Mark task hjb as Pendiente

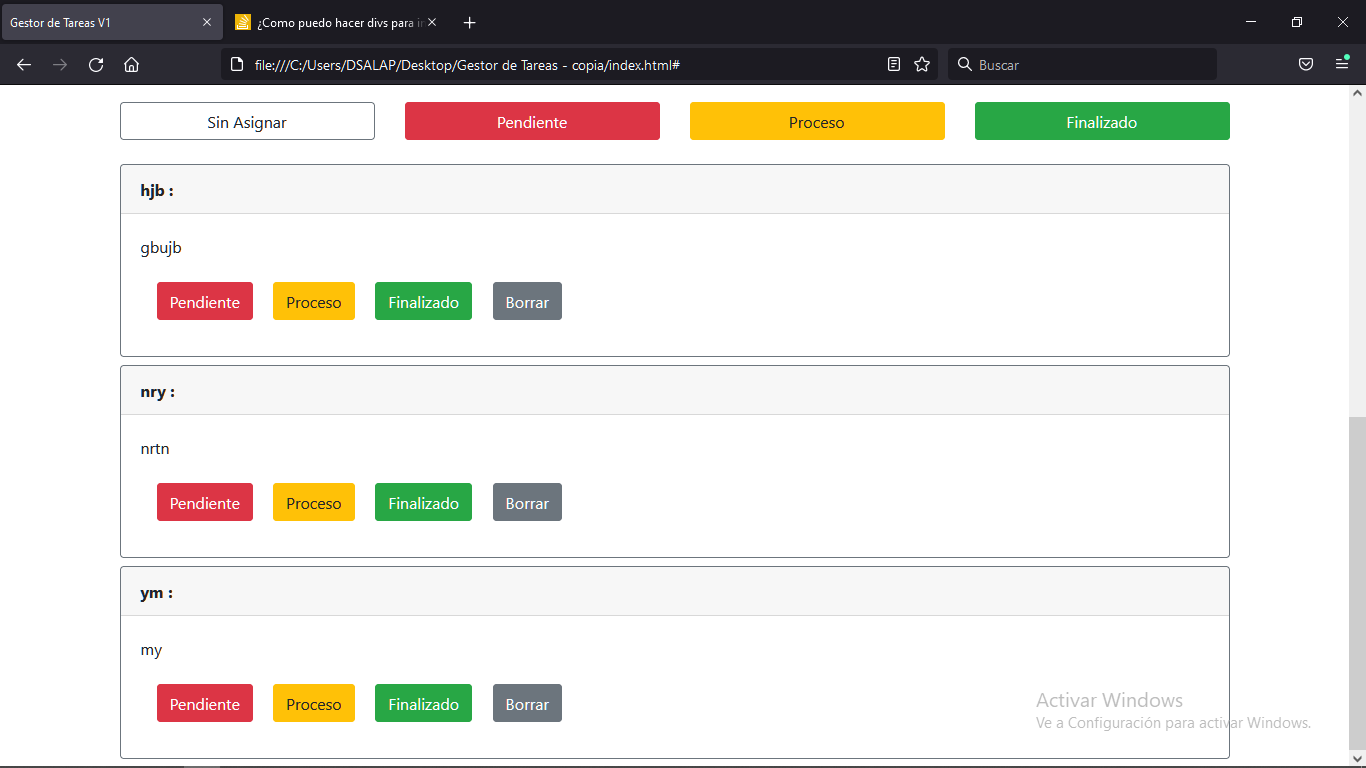(205, 302)
